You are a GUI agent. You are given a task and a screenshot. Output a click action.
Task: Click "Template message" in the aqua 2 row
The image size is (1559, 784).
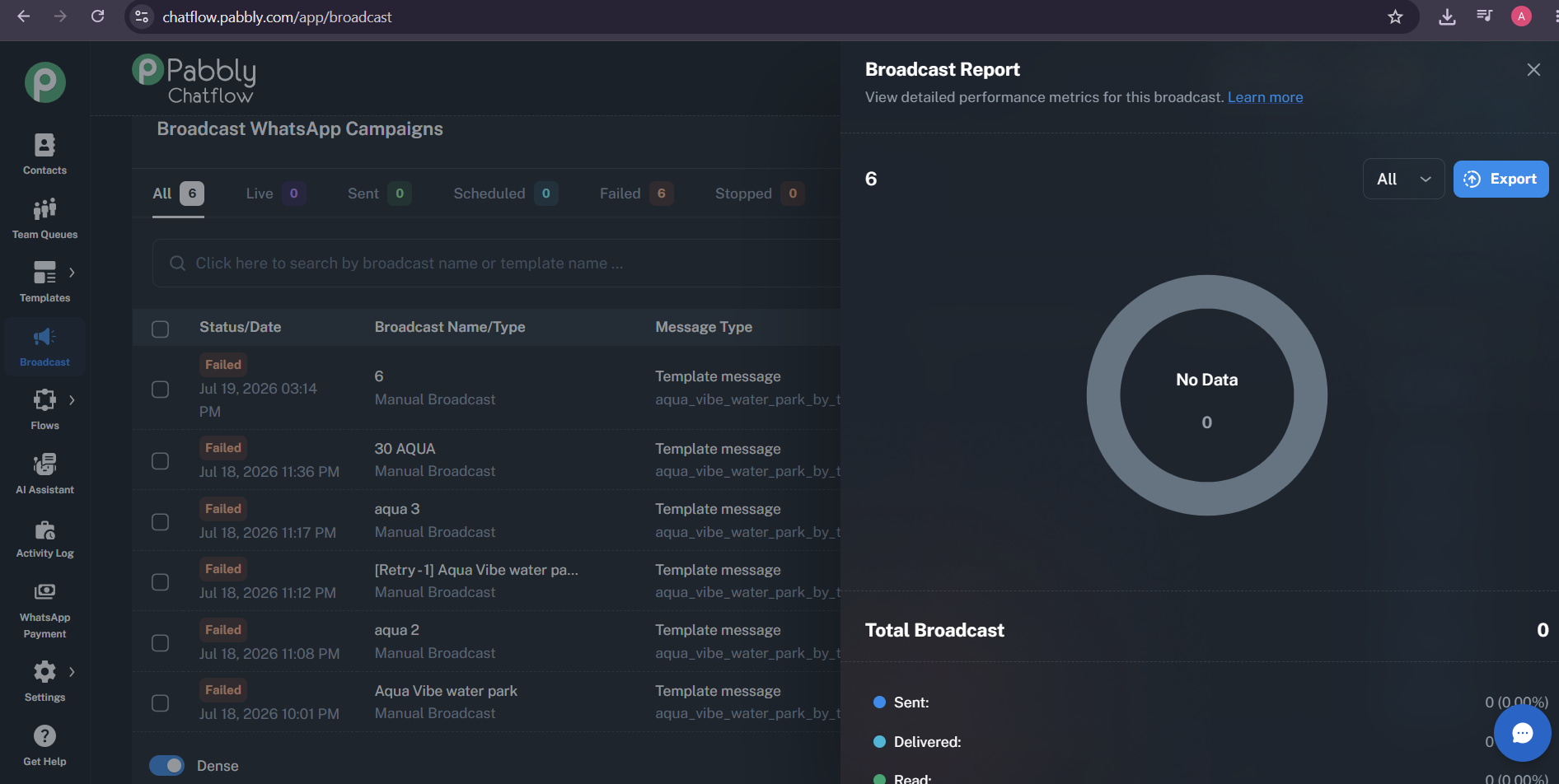coord(718,630)
